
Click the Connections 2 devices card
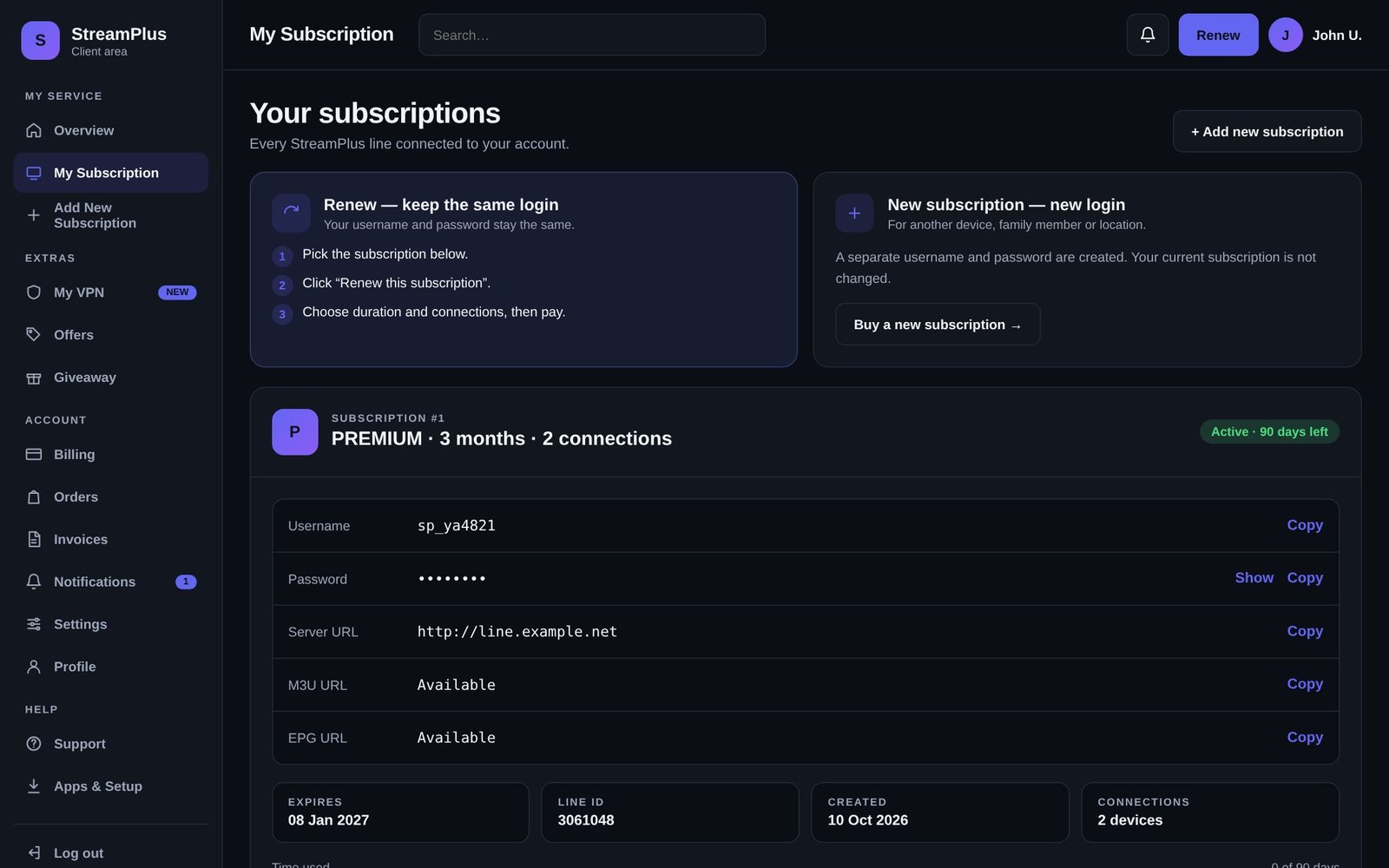1209,812
